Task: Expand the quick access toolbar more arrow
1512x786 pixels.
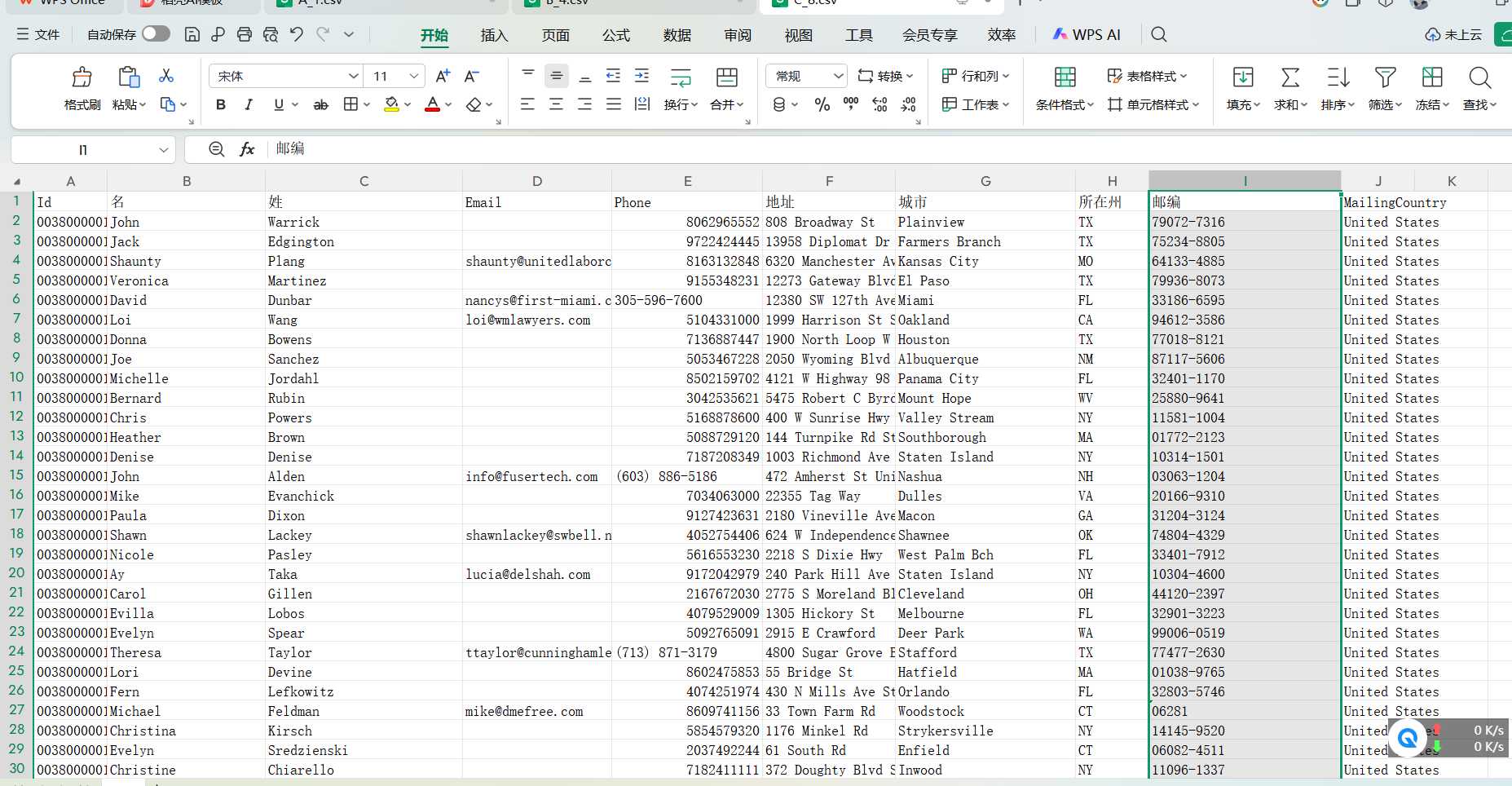Action: (x=349, y=34)
